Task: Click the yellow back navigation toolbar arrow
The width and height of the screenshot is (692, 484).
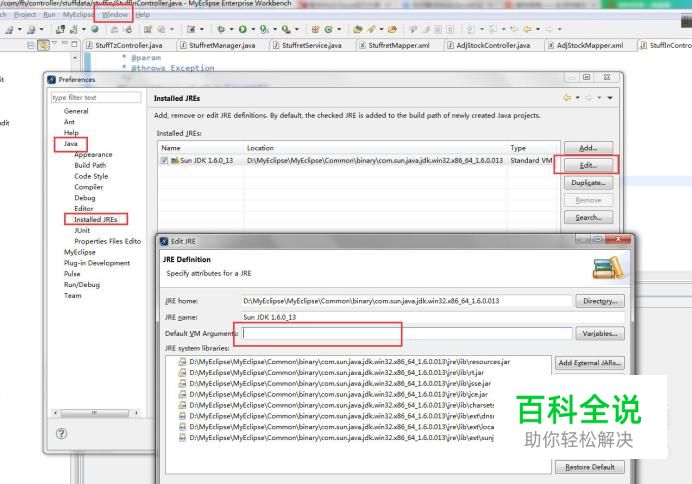Action: point(527,29)
